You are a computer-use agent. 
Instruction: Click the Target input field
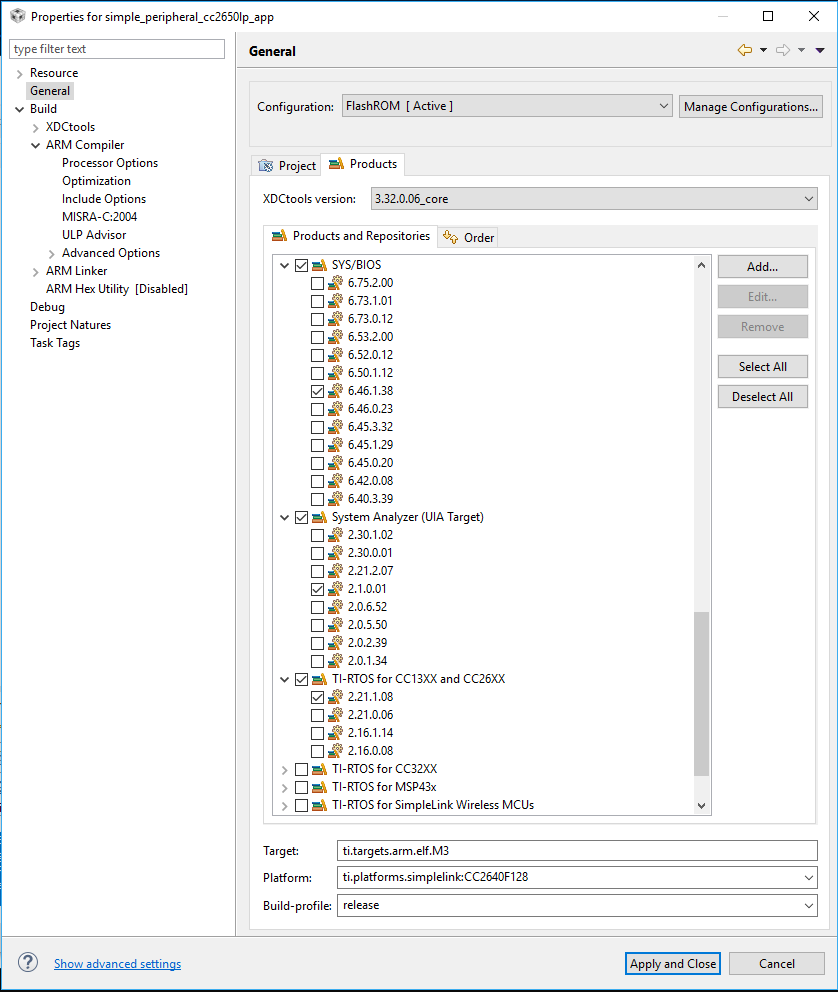pos(577,851)
